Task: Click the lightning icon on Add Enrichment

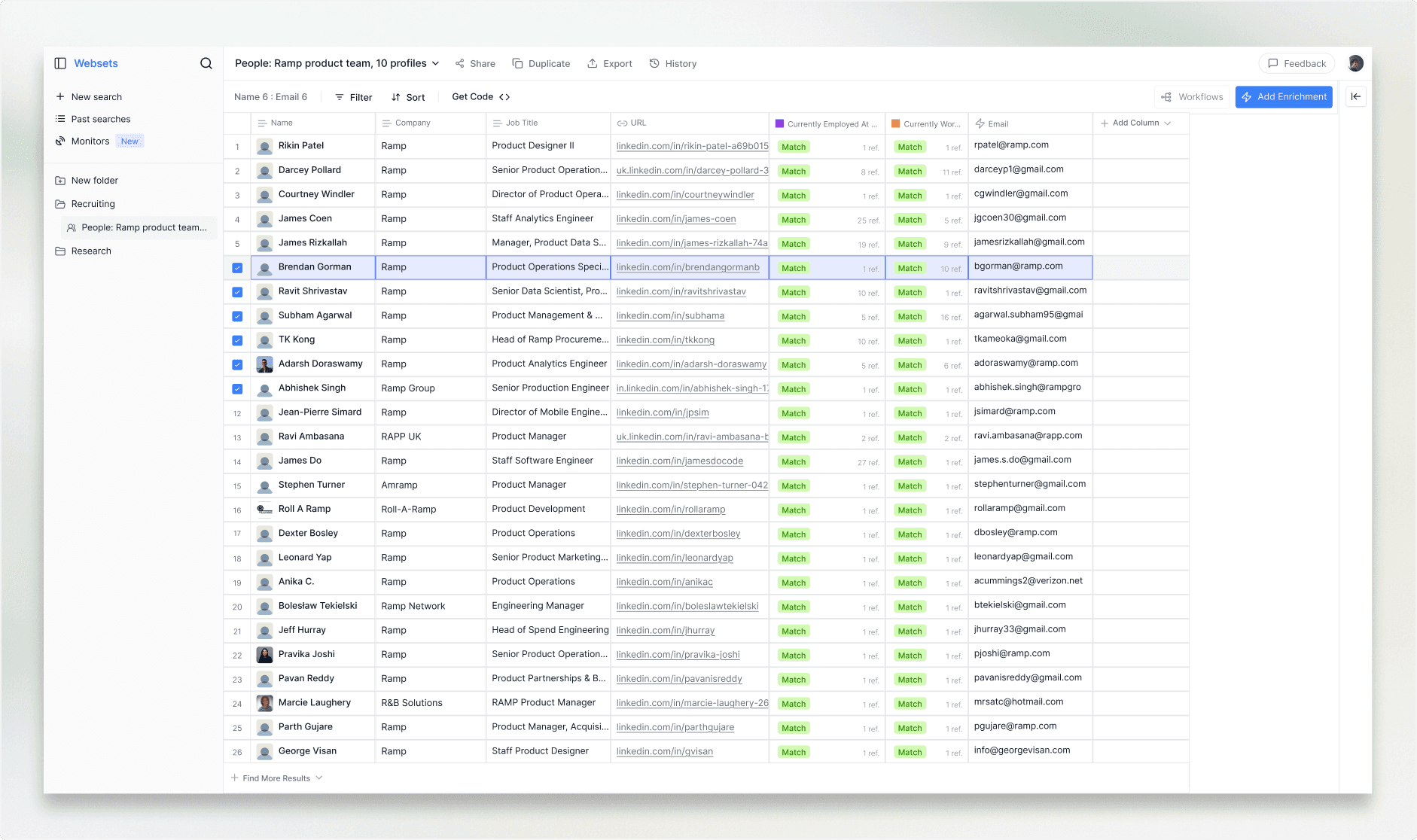Action: [1247, 97]
